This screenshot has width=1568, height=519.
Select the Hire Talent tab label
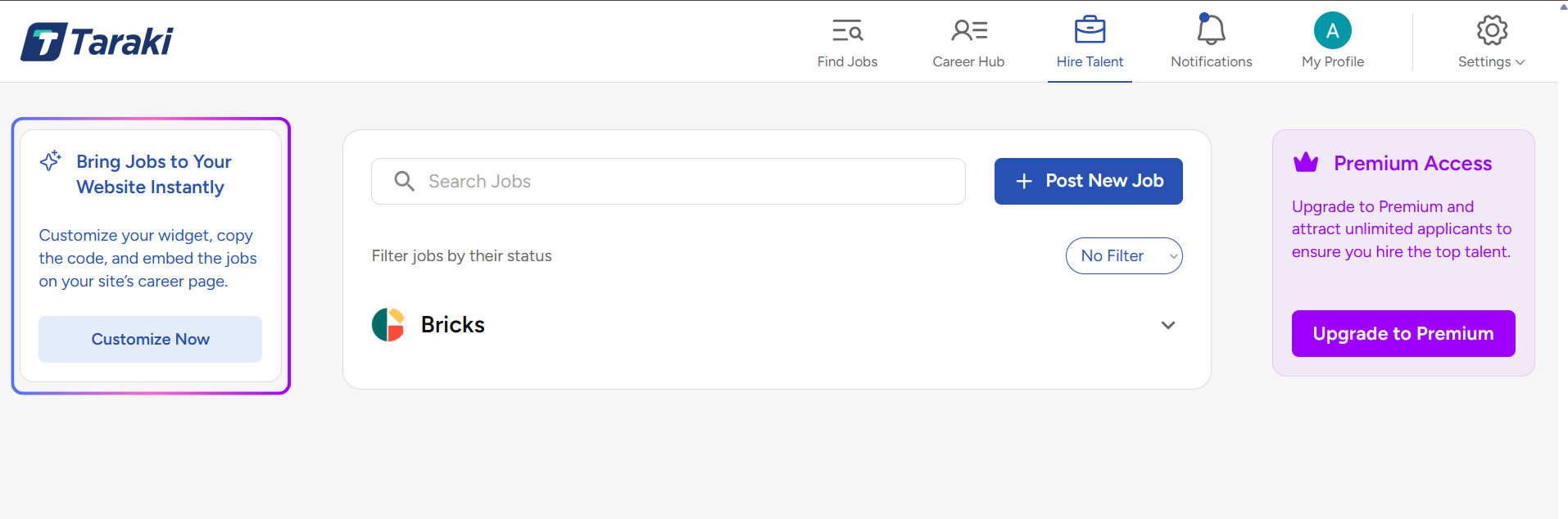(x=1090, y=62)
